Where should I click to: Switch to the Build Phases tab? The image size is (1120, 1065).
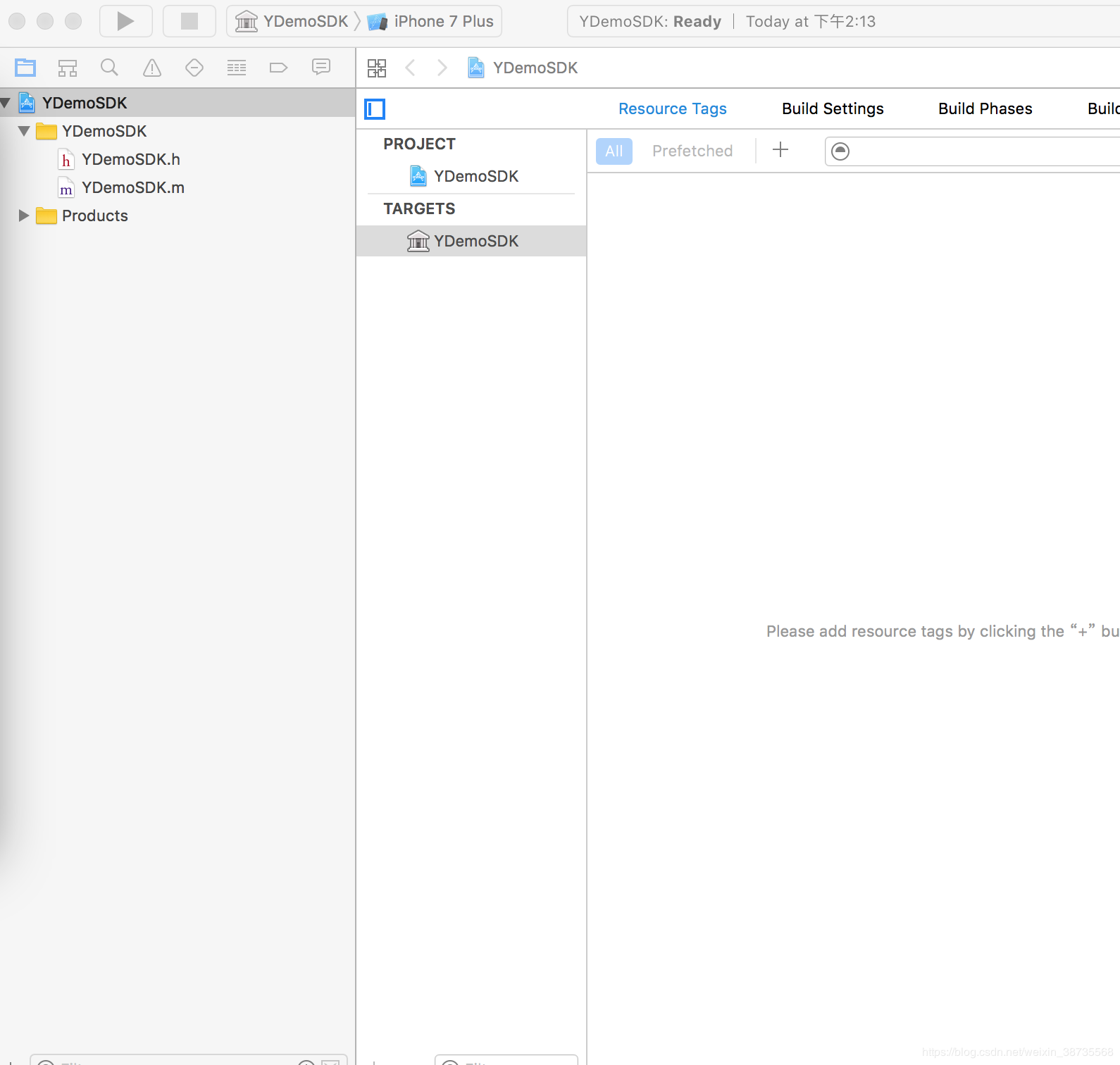point(985,108)
